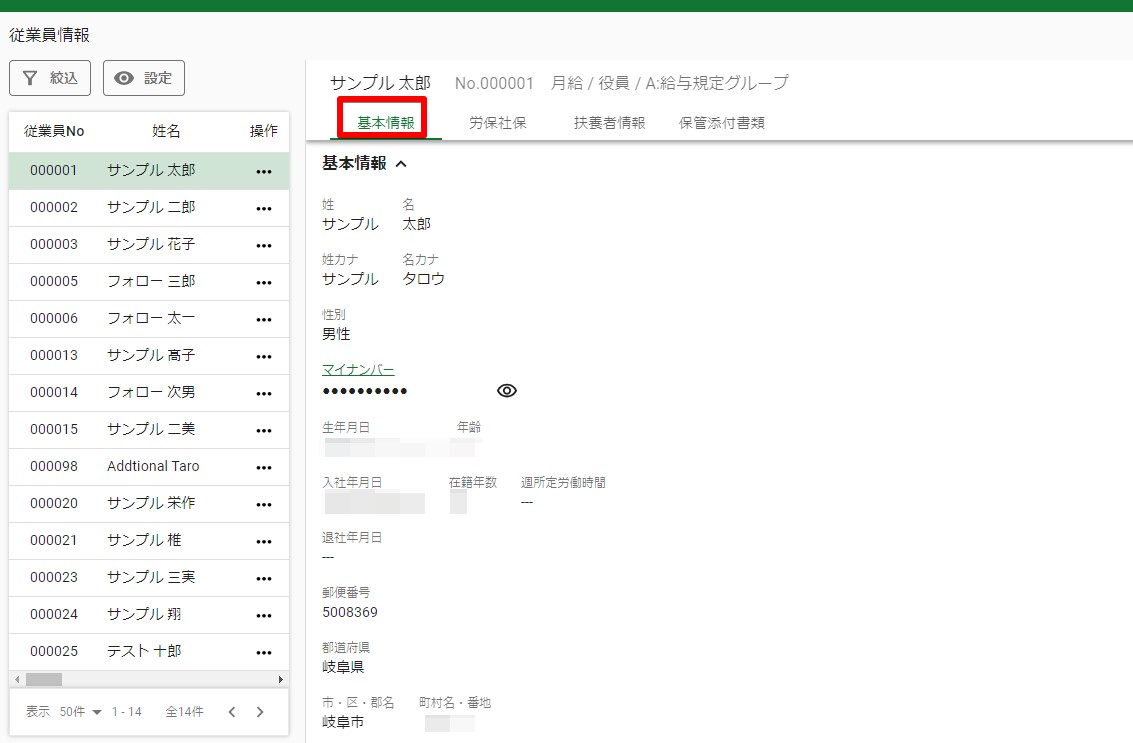
Task: Click the list scrollbar left arrow
Action: [17, 679]
